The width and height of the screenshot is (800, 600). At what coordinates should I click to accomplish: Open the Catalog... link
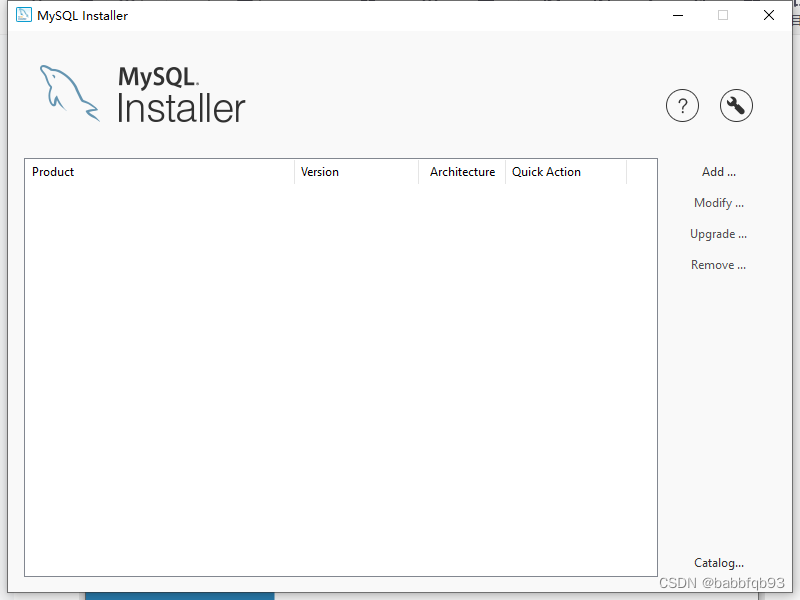click(x=718, y=563)
